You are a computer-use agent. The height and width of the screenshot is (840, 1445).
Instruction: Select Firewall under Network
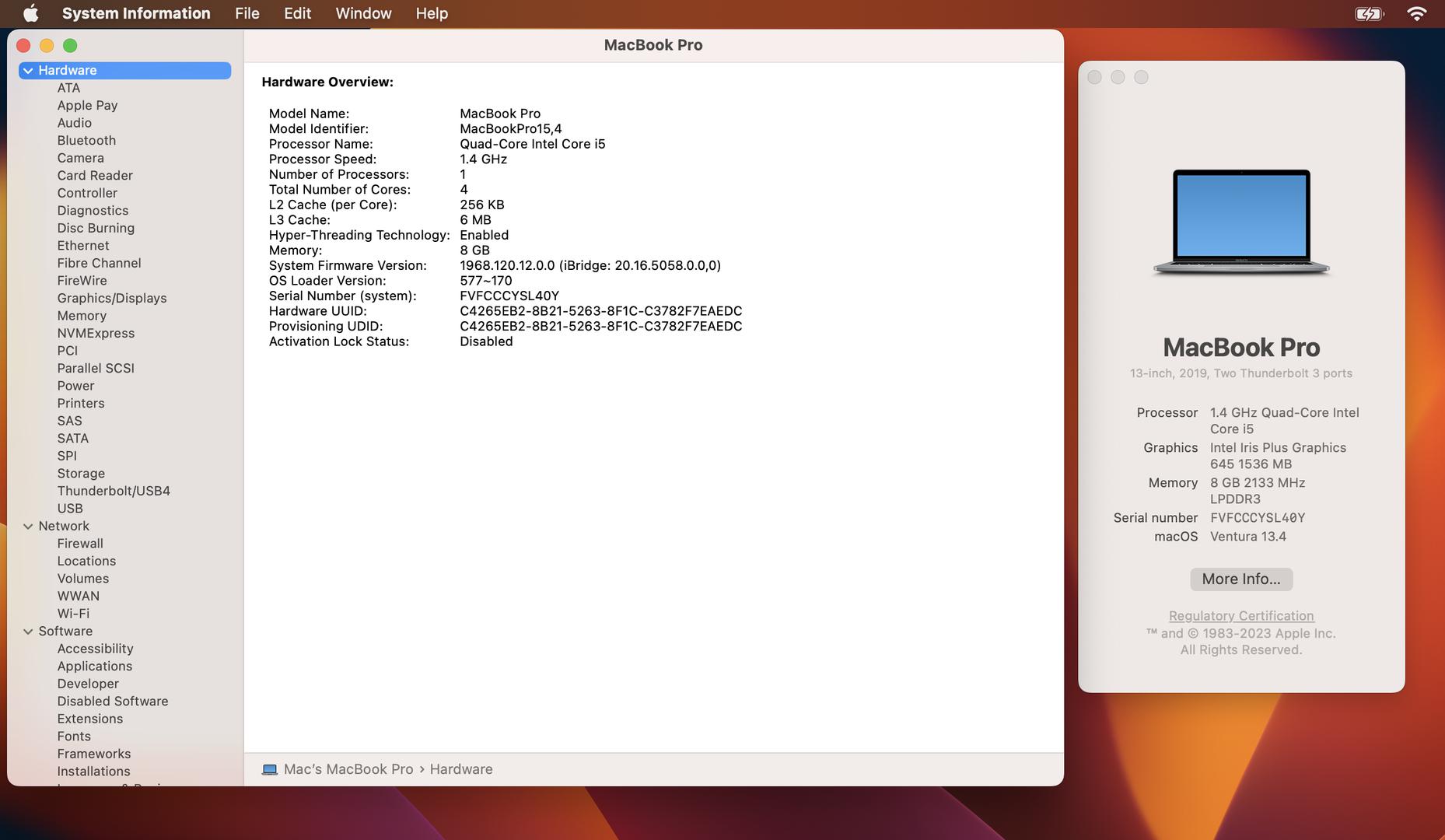point(80,544)
